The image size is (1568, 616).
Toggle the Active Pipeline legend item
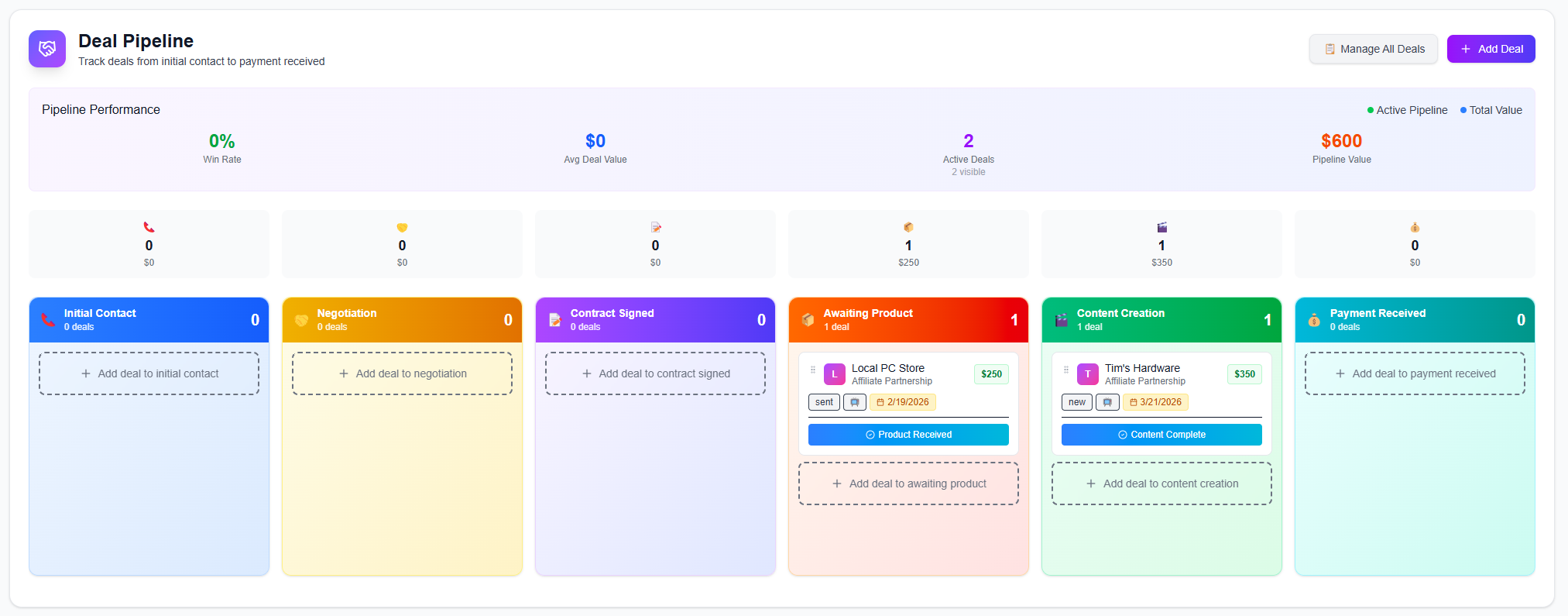1407,110
